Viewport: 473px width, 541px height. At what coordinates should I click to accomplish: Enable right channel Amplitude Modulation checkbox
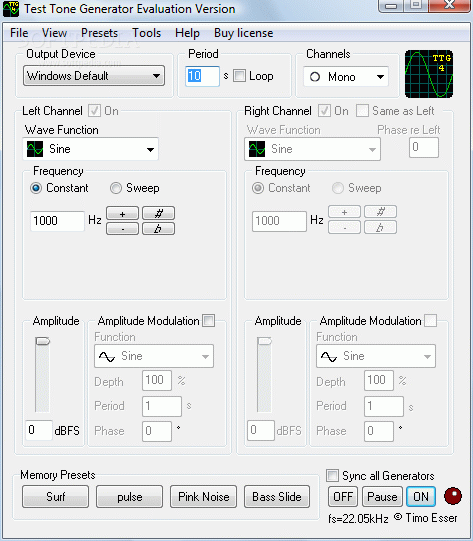tap(430, 321)
